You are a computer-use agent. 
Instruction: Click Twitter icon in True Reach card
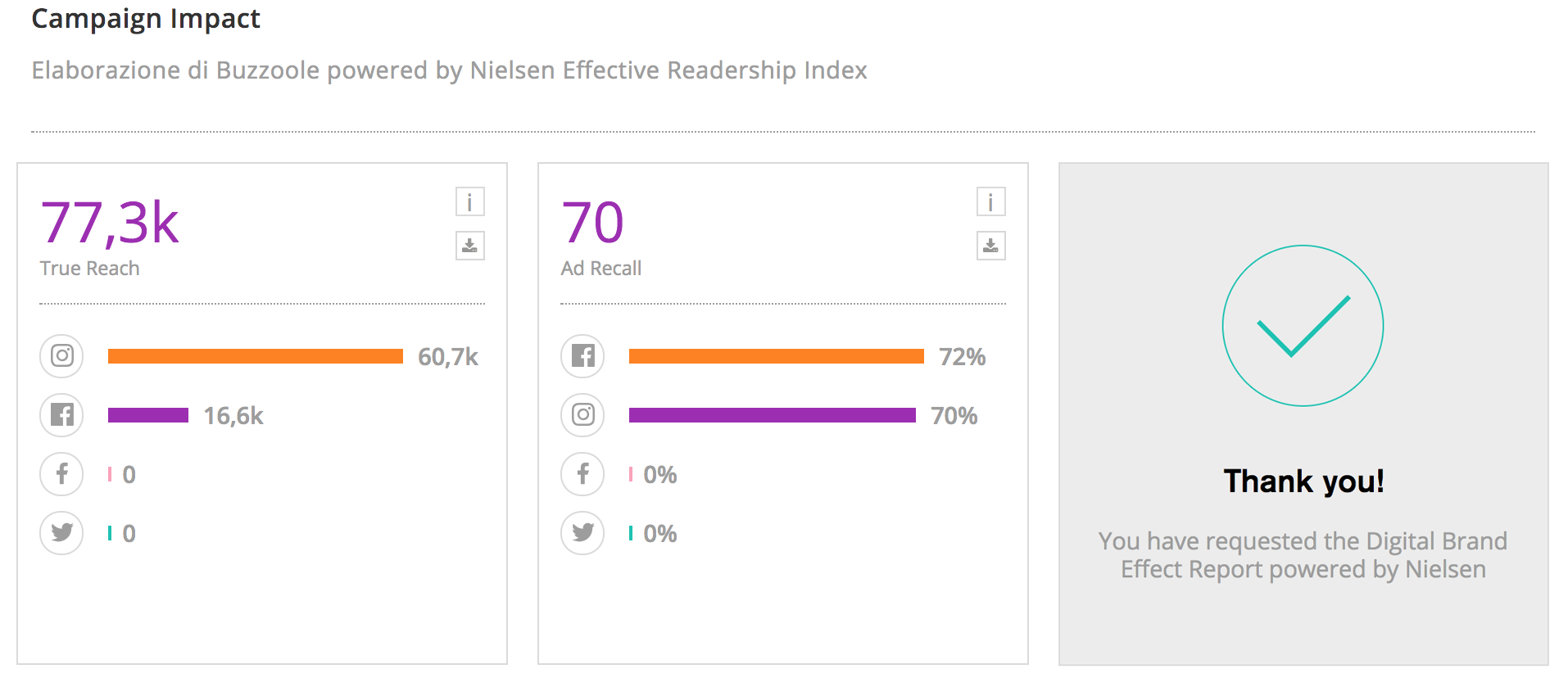point(62,533)
